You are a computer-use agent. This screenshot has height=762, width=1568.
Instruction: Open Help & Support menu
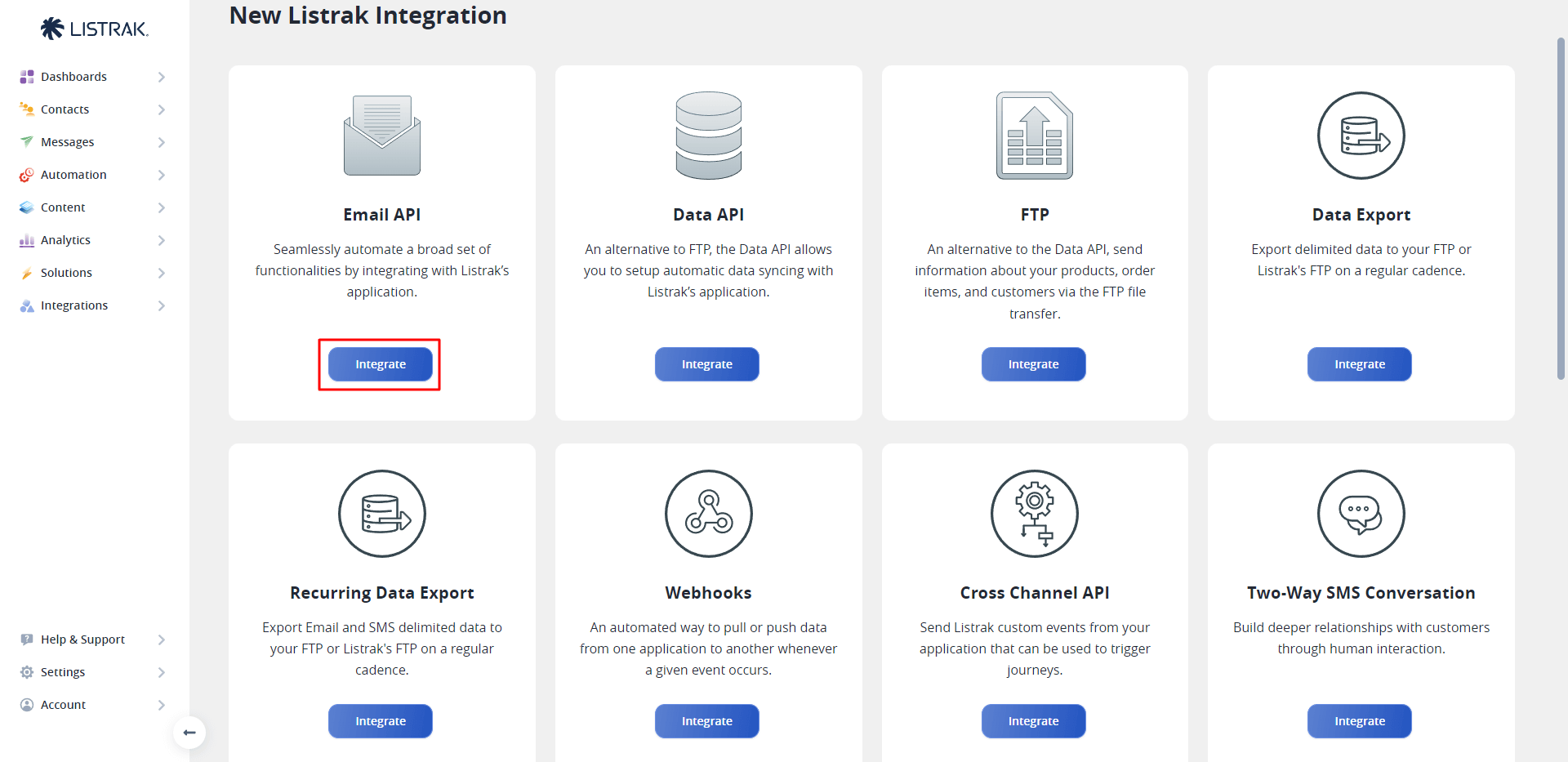[82, 639]
